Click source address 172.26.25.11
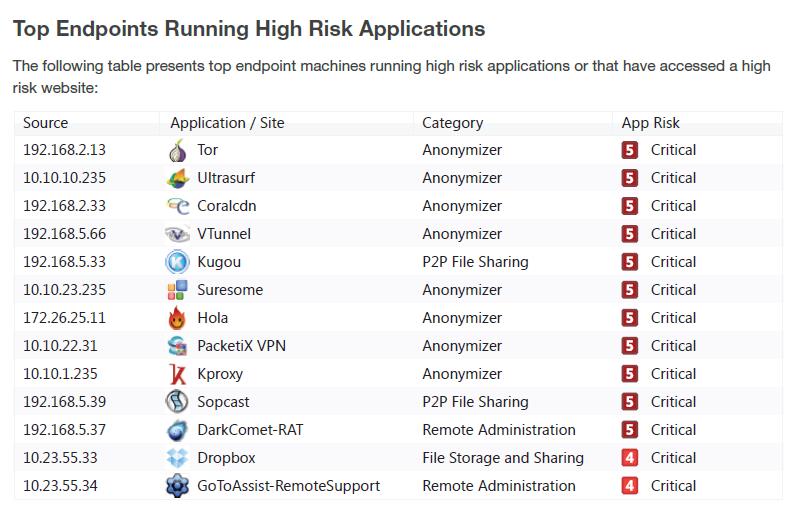This screenshot has height=522, width=792. pos(64,319)
